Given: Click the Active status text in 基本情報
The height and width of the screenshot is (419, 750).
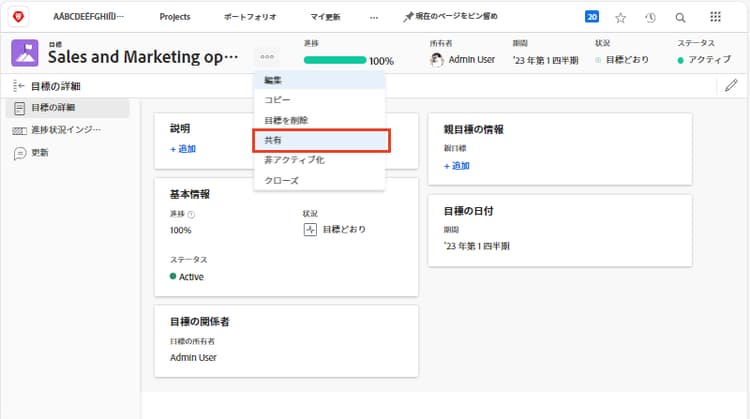Looking at the screenshot, I should (191, 276).
